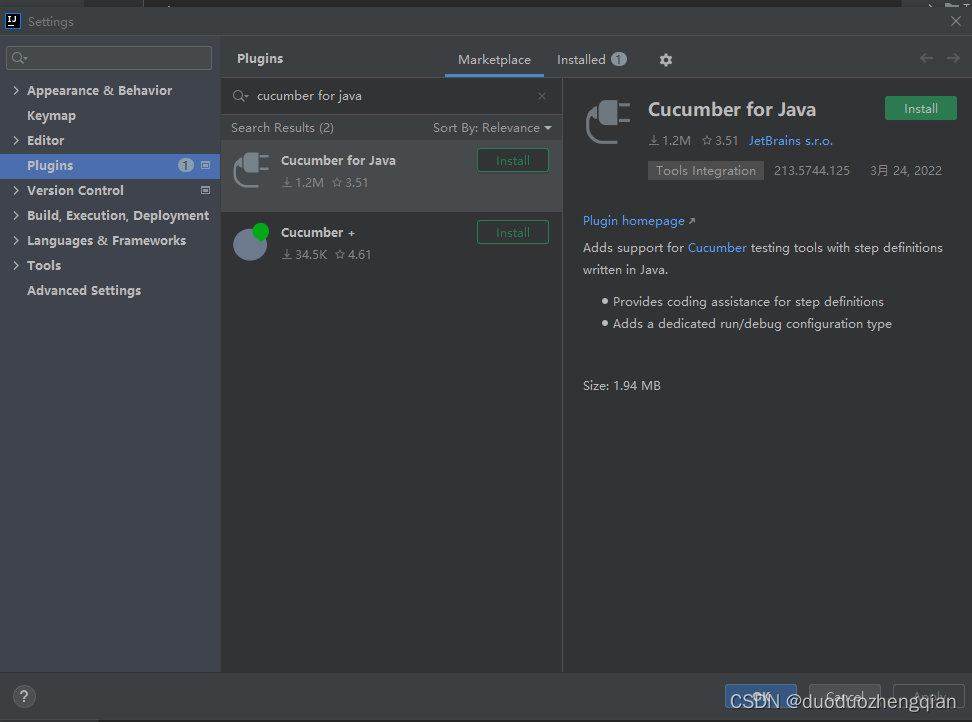The image size is (972, 722).
Task: Click the settings search magnifier icon
Action: [19, 58]
